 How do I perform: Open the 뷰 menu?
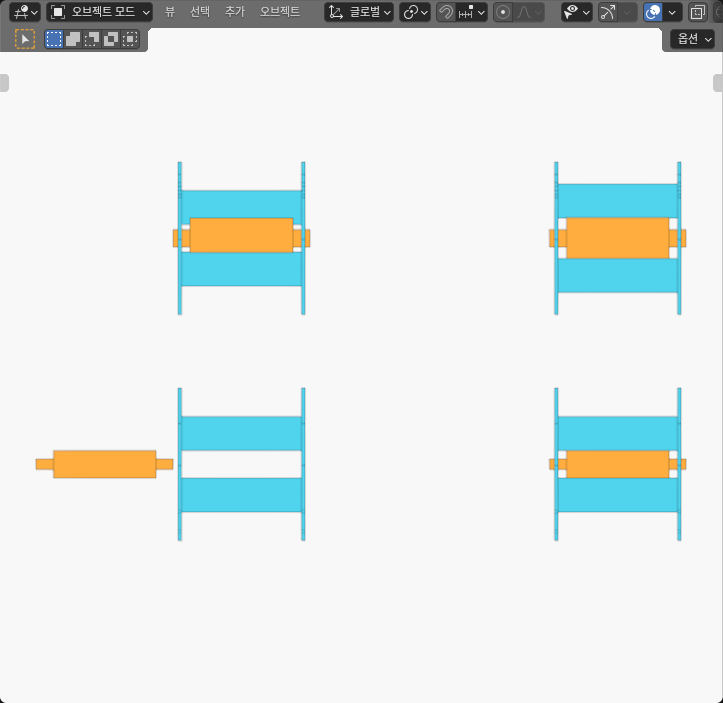click(x=170, y=12)
